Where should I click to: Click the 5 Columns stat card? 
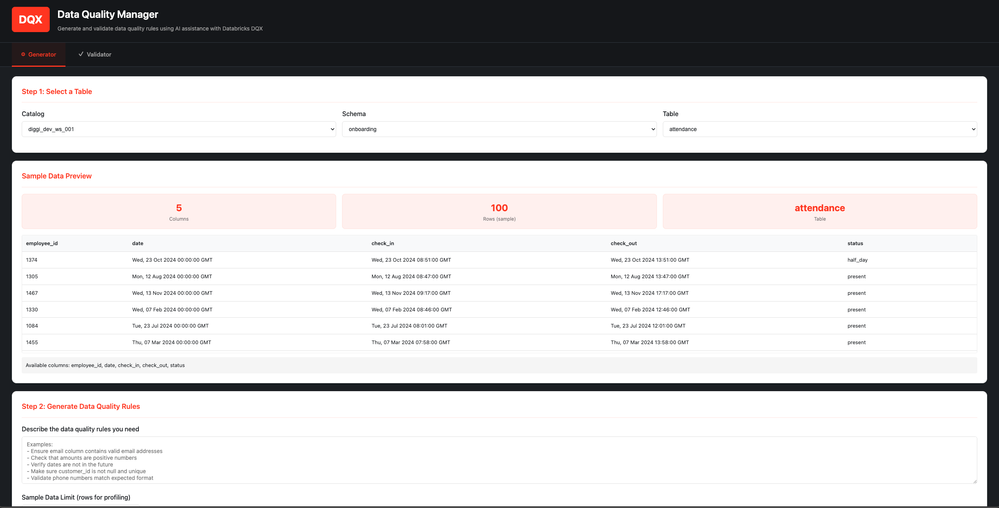(179, 211)
